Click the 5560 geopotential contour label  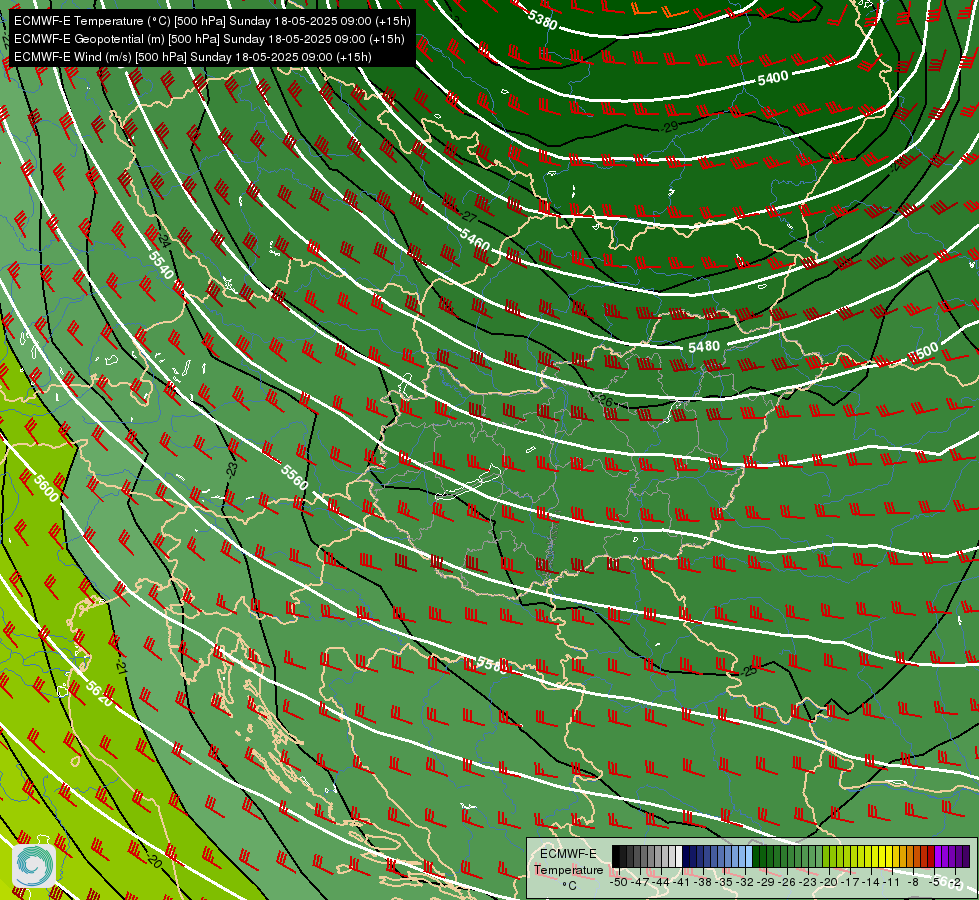click(x=294, y=477)
